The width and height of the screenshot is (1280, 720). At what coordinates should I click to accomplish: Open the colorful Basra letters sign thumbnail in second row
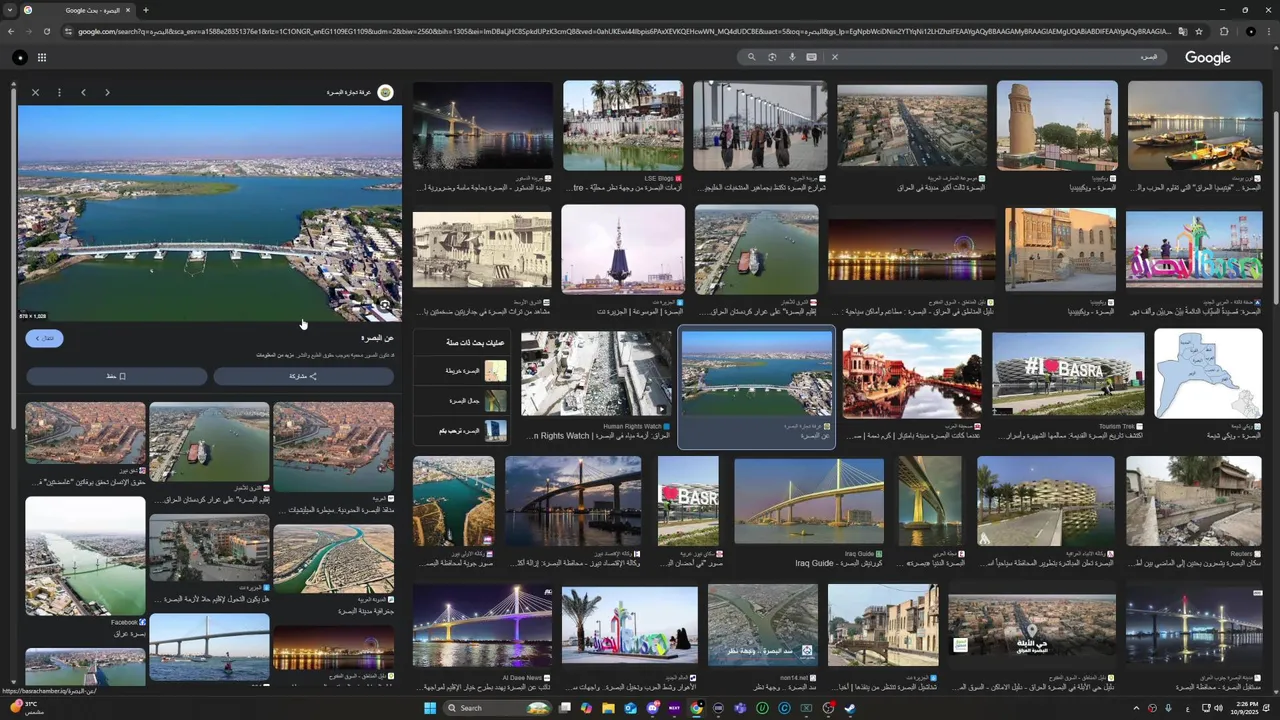[1194, 250]
